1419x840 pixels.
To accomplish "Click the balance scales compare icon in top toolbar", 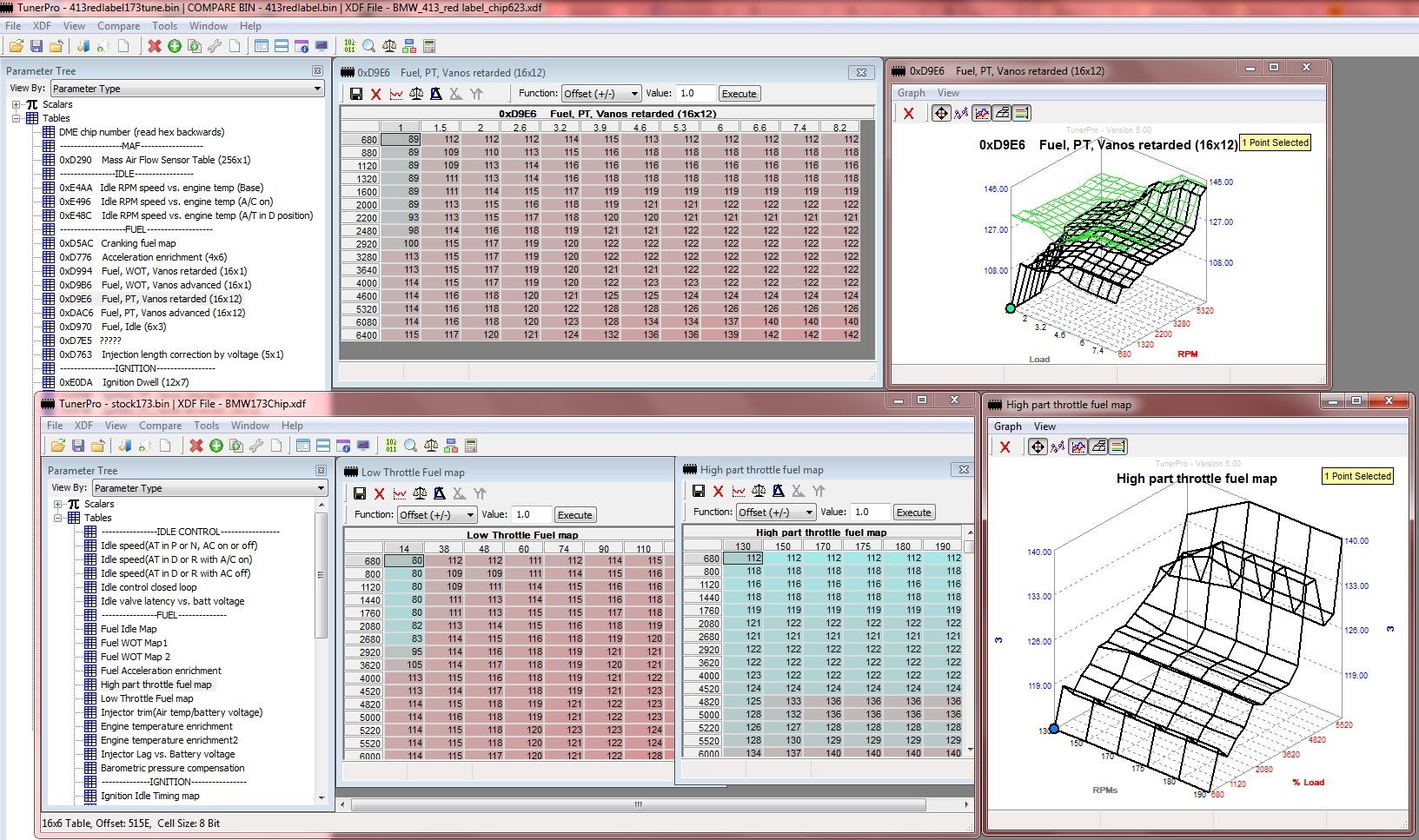I will pos(389,46).
